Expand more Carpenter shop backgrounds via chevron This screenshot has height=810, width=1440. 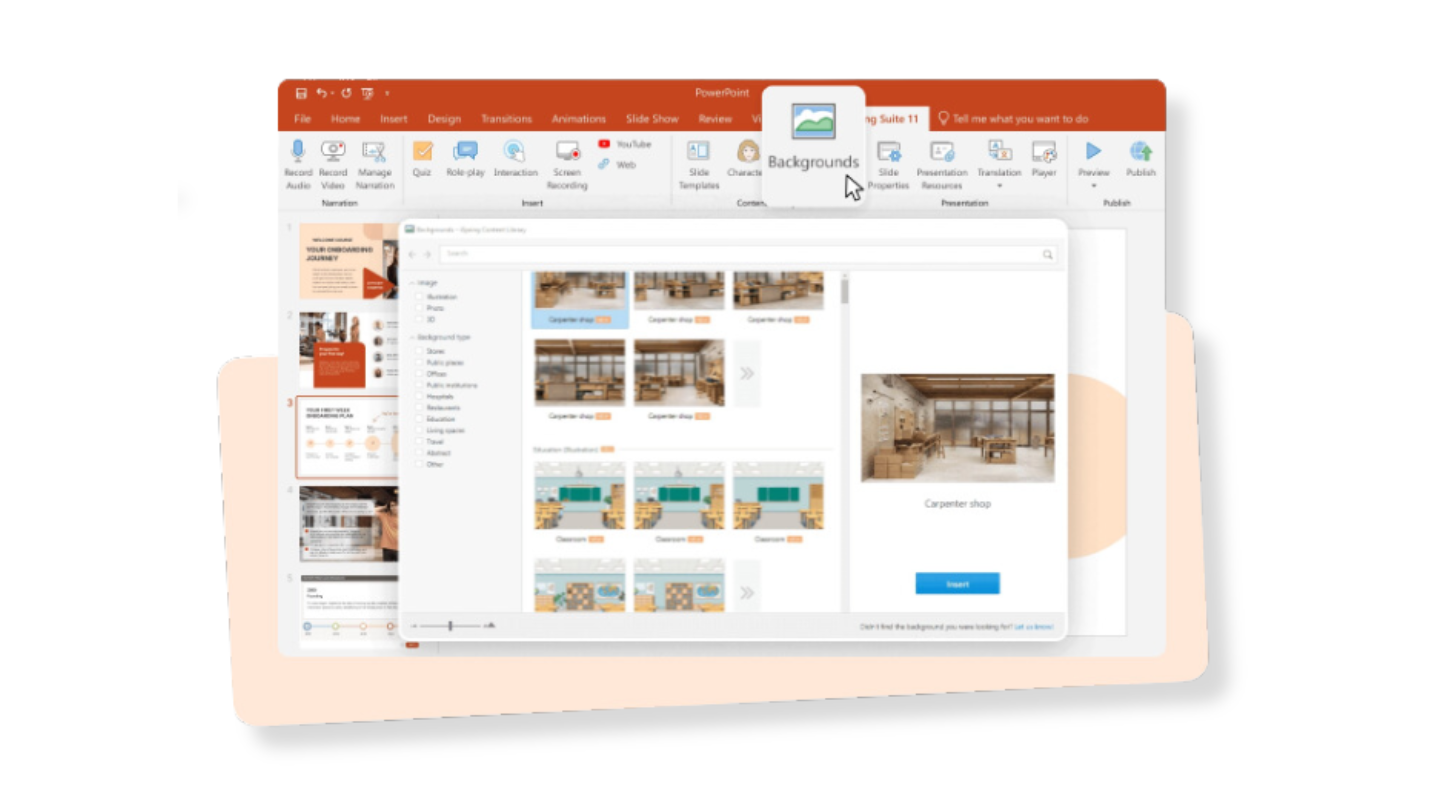click(x=745, y=373)
